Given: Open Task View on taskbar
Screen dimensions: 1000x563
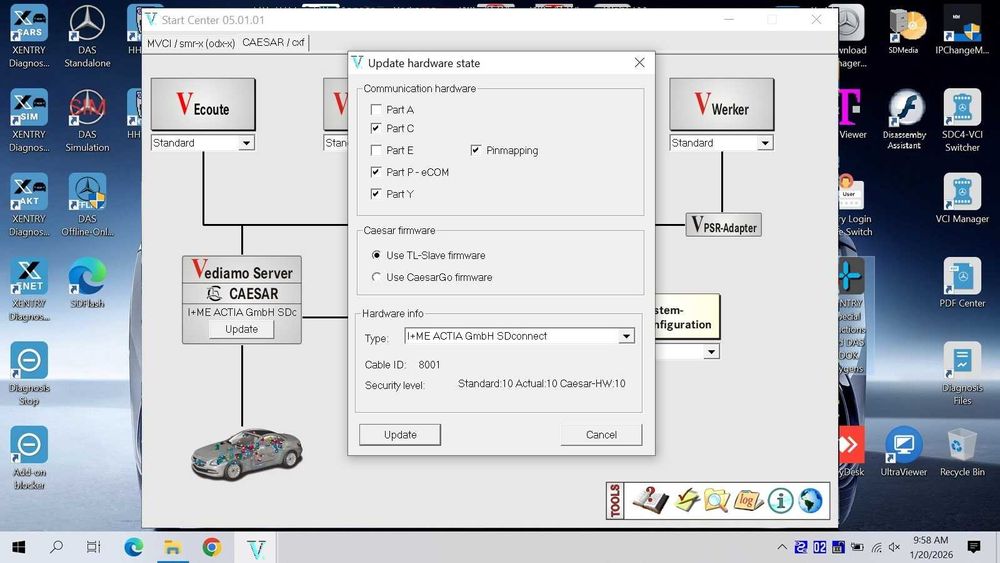Looking at the screenshot, I should click(94, 547).
